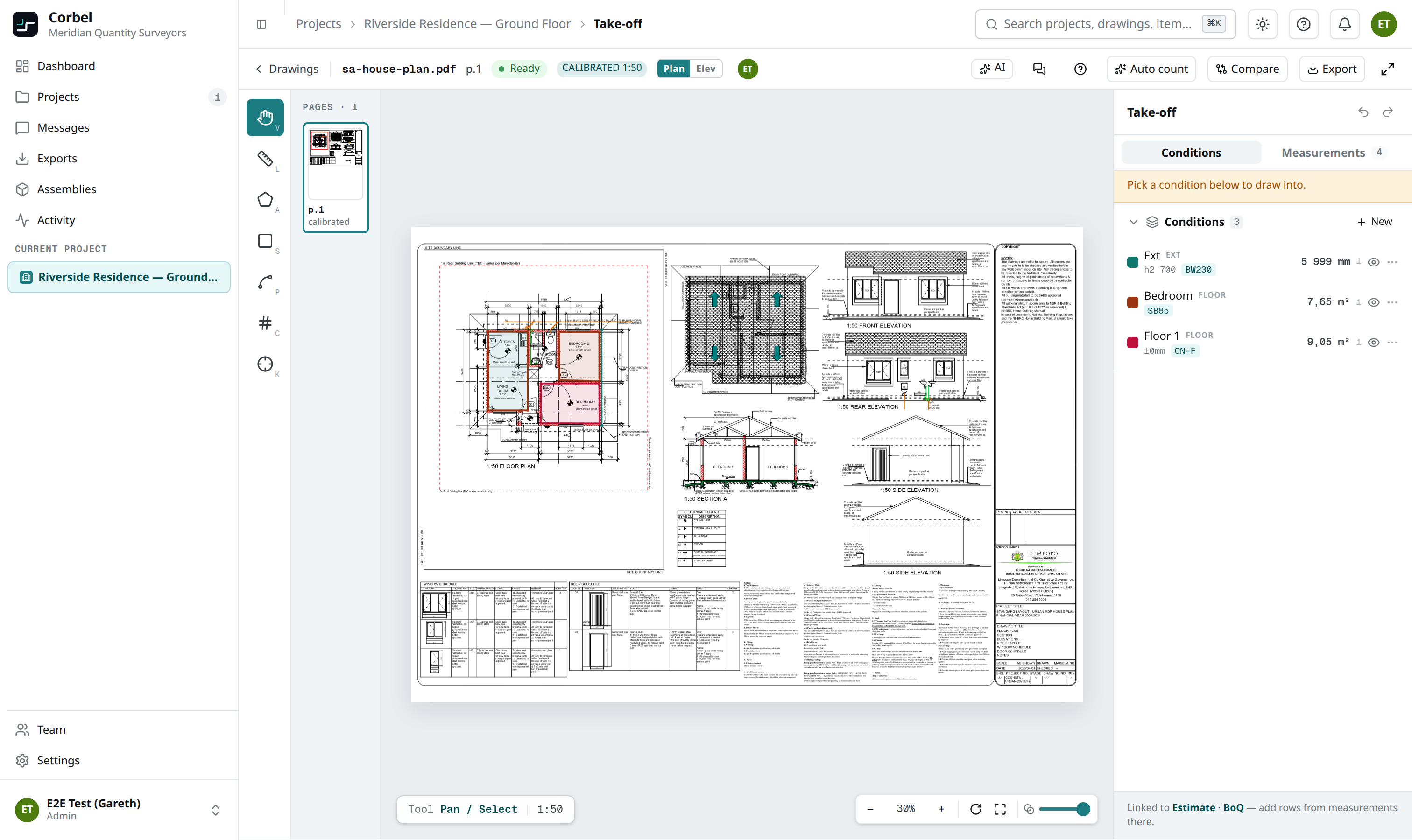Expand the E2E Test account switcher
This screenshot has width=1412, height=840.
point(215,810)
